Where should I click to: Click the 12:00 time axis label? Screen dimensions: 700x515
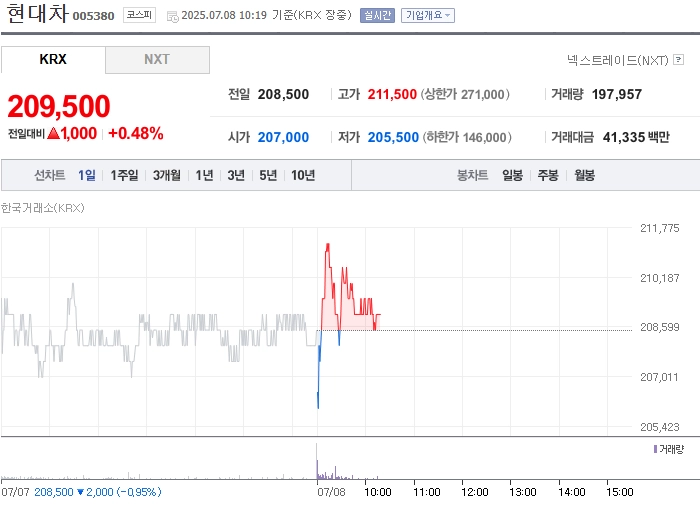(475, 492)
